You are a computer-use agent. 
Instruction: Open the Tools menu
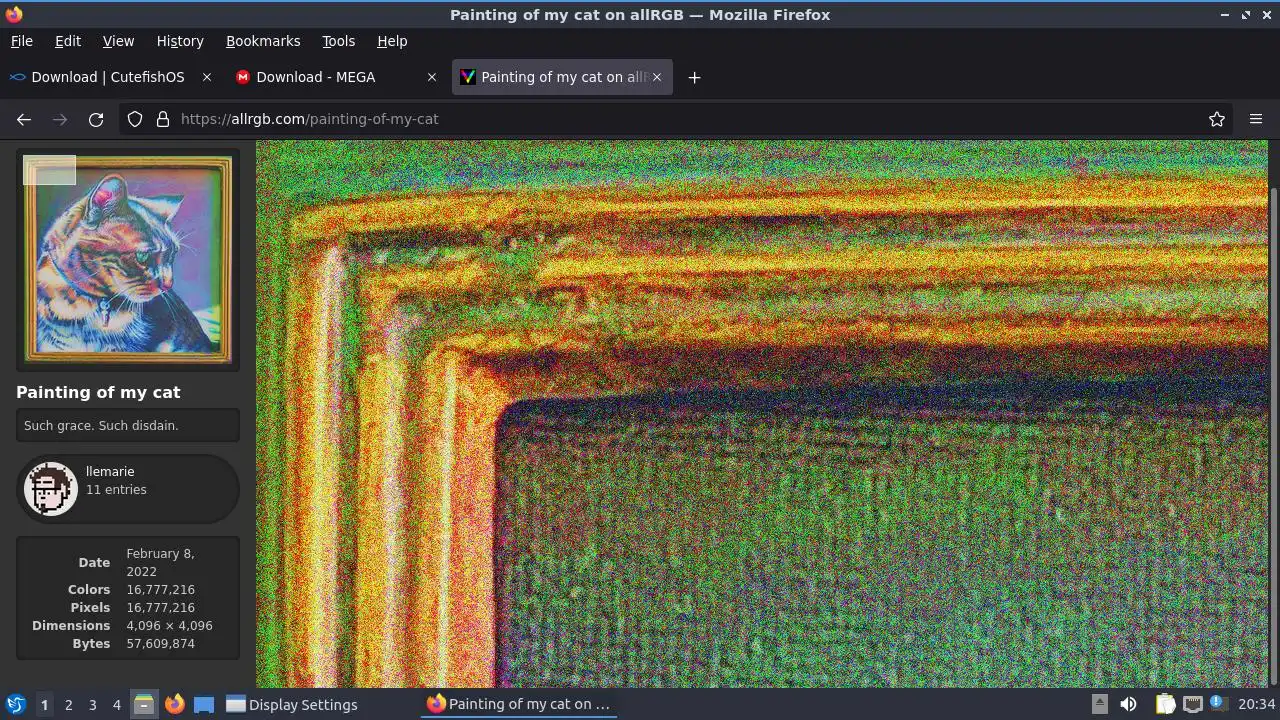tap(338, 41)
